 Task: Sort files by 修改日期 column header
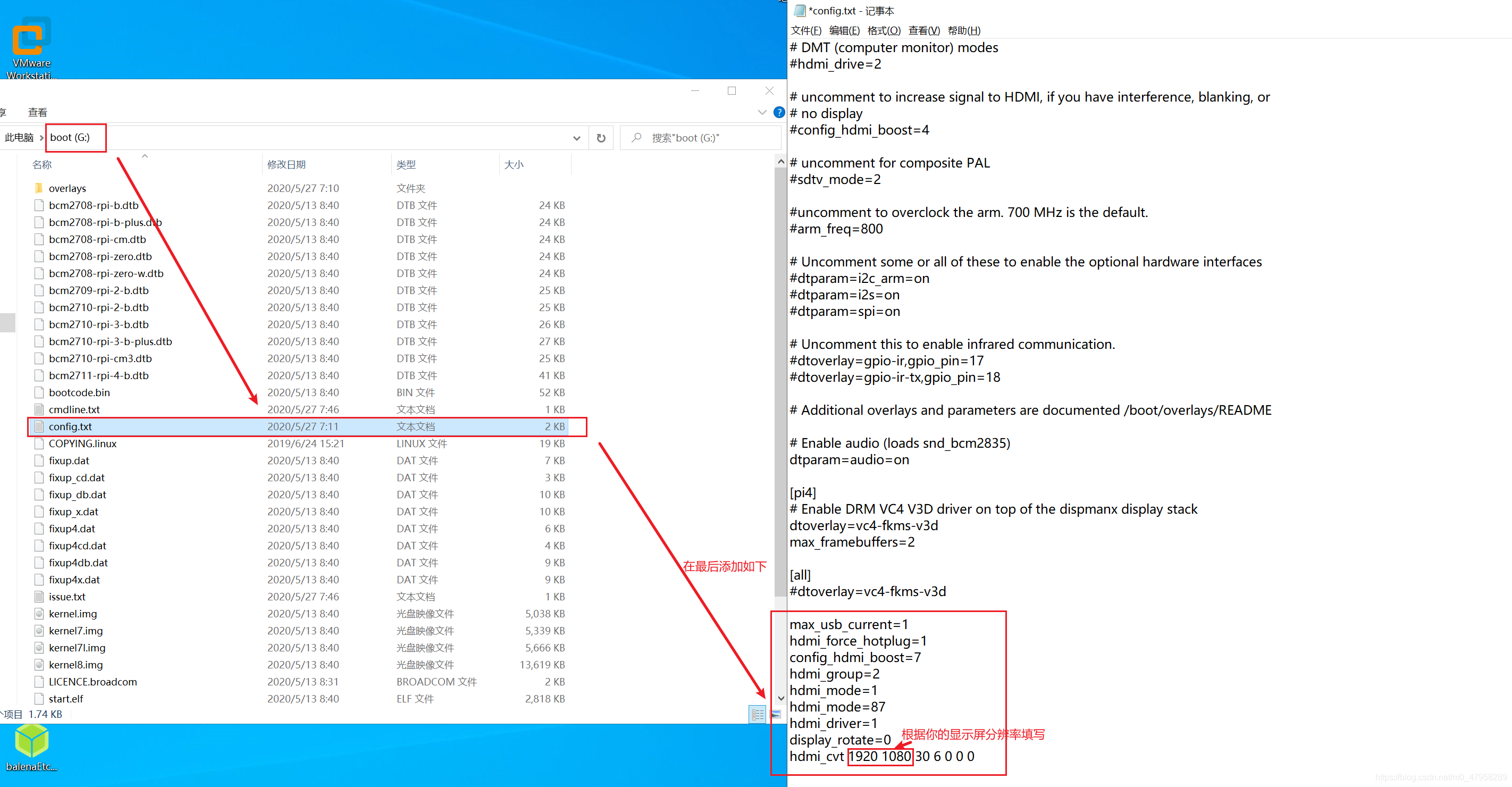click(x=287, y=164)
